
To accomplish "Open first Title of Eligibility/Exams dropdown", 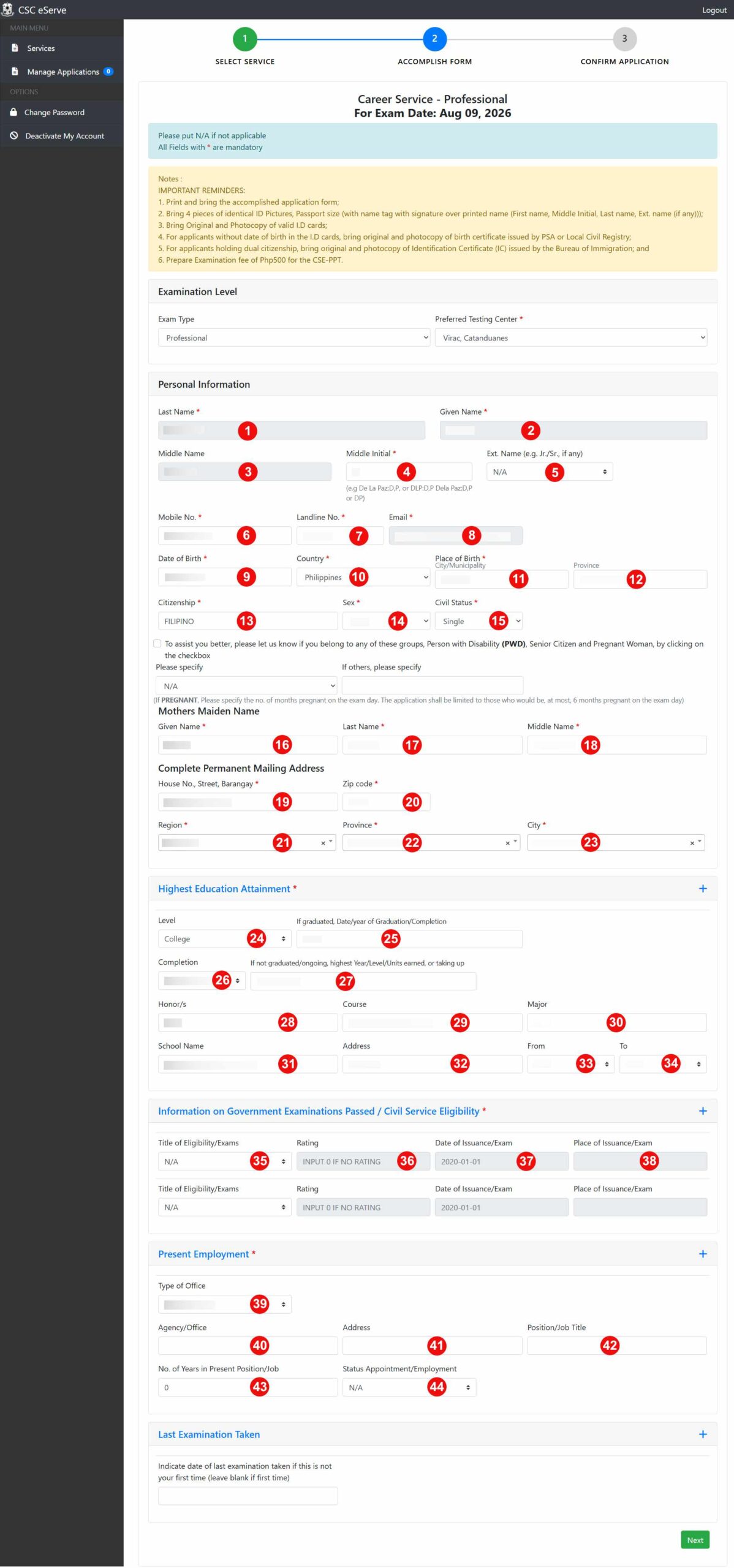I will (x=224, y=1161).
